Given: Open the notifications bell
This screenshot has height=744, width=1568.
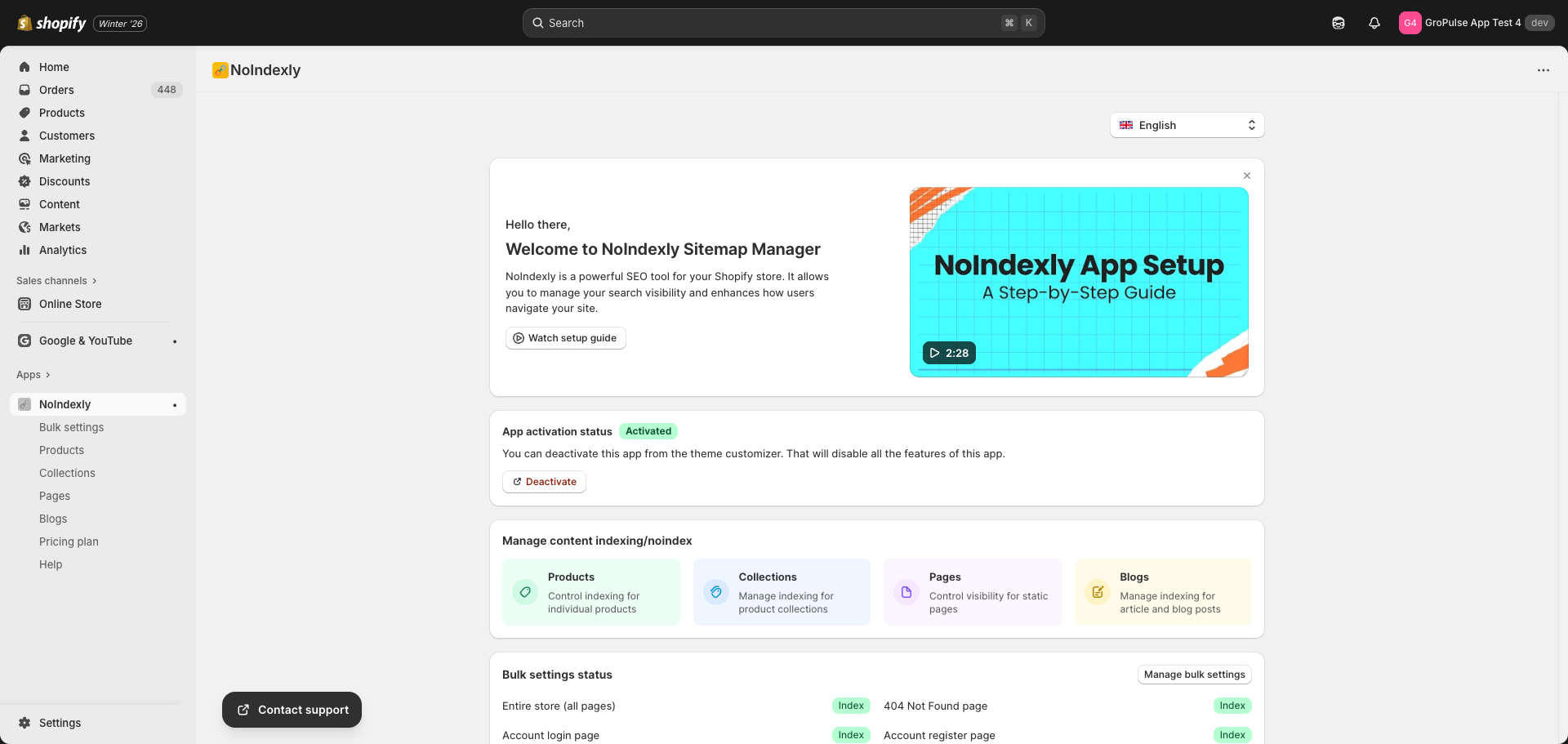Looking at the screenshot, I should pos(1374,22).
